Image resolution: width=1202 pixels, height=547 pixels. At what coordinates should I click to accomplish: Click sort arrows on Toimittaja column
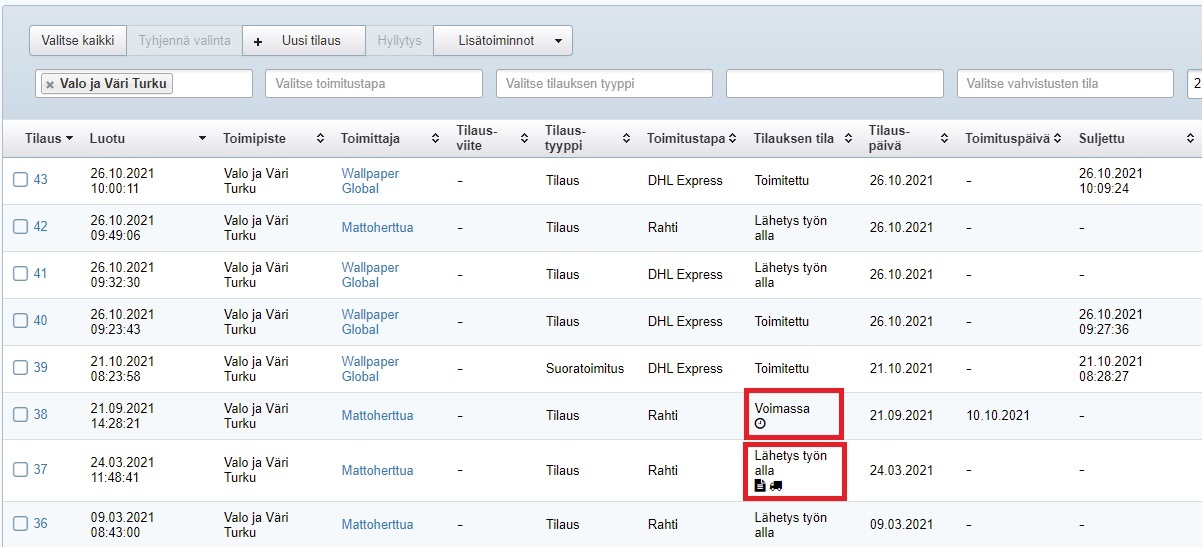coord(435,138)
